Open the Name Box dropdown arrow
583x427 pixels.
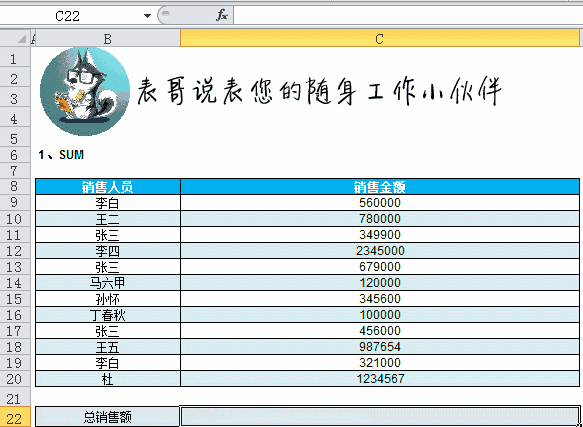(x=148, y=16)
